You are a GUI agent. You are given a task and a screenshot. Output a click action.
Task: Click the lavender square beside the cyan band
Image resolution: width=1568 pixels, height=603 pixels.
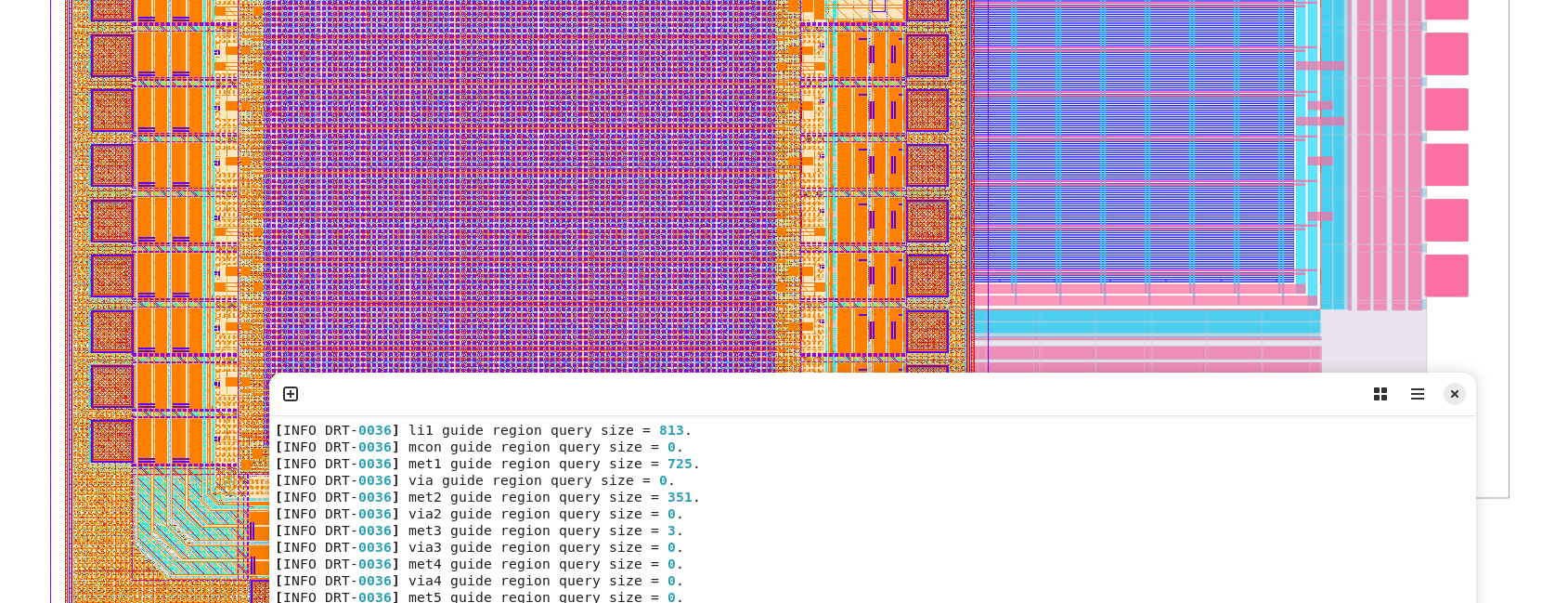click(x=1372, y=340)
